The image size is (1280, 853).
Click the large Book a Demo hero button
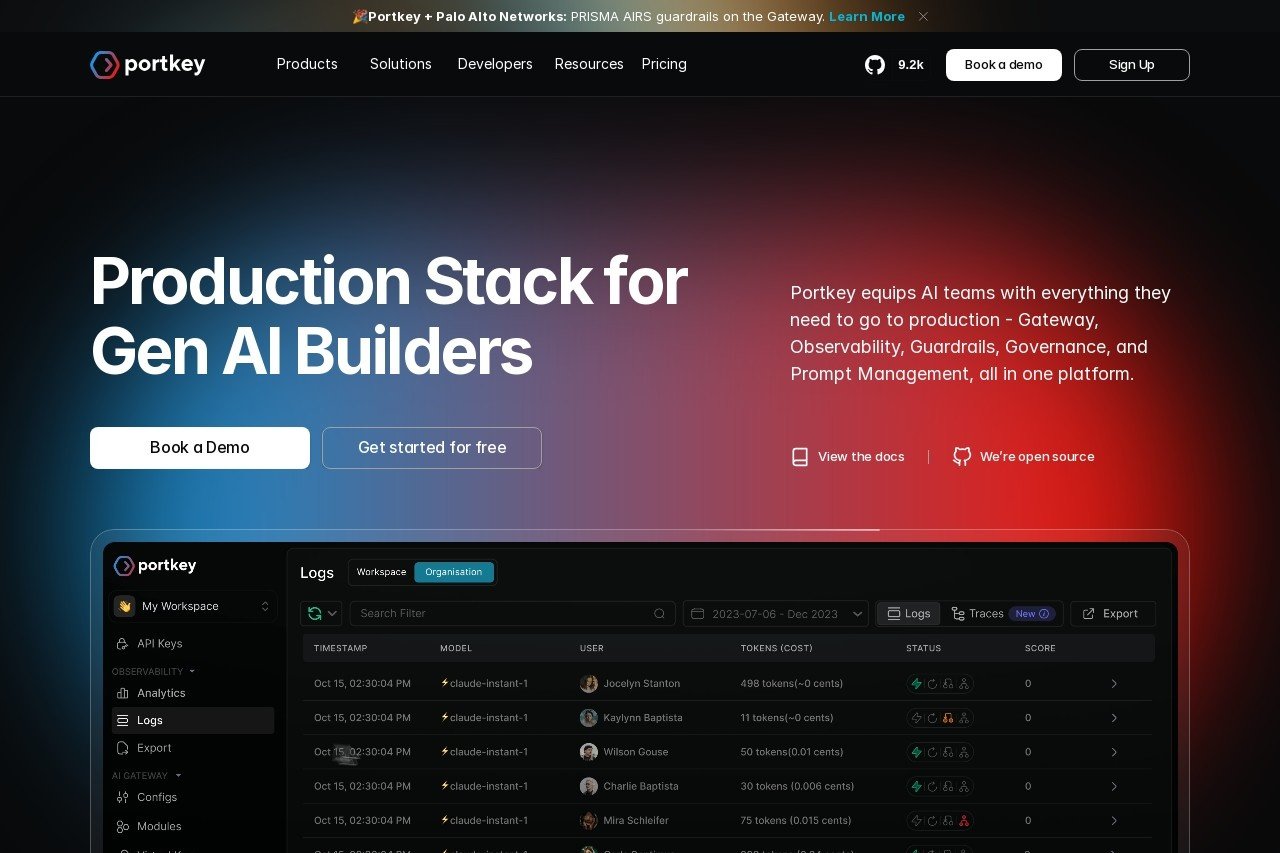click(200, 448)
